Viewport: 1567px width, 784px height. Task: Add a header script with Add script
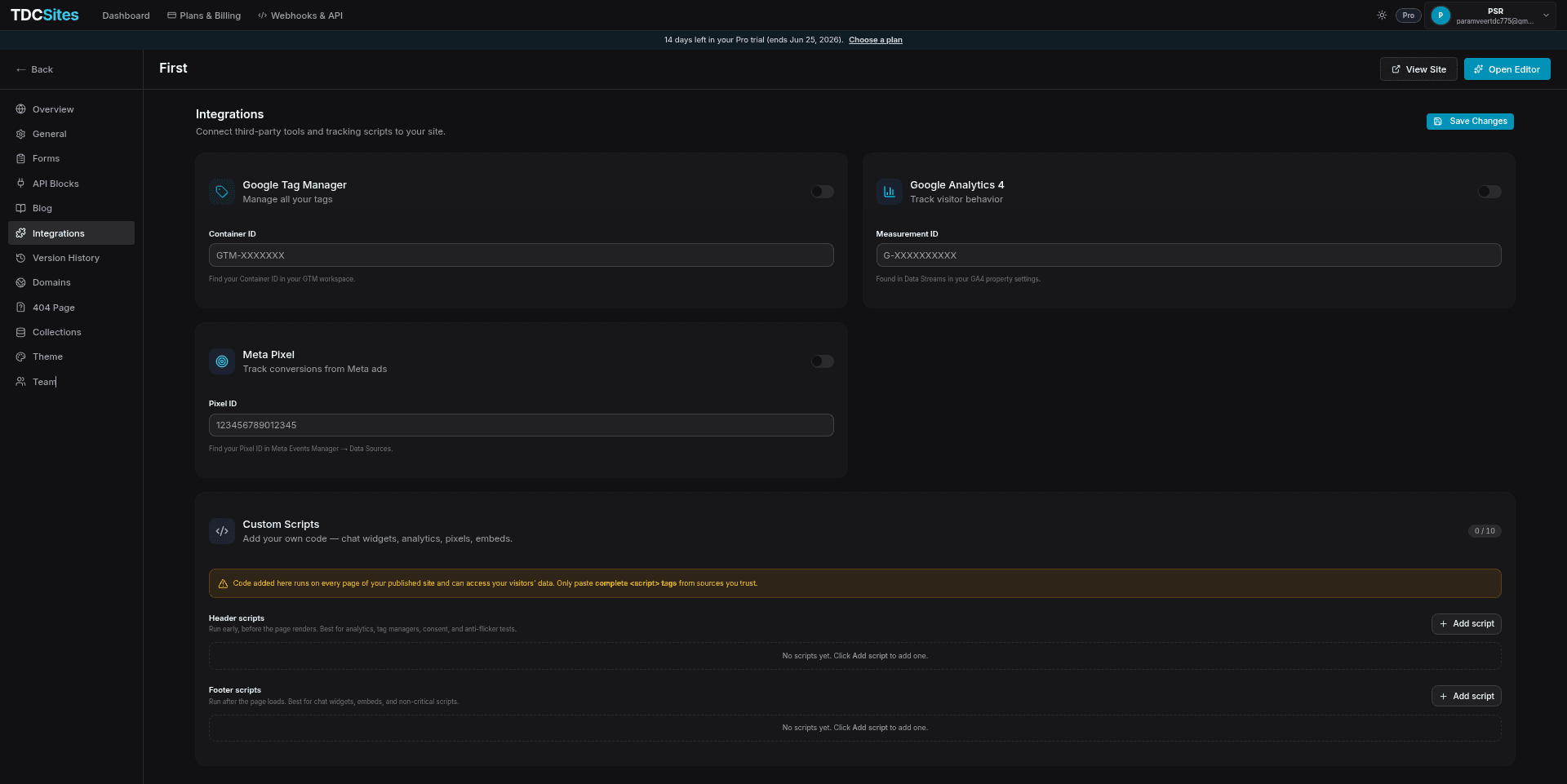(1467, 624)
